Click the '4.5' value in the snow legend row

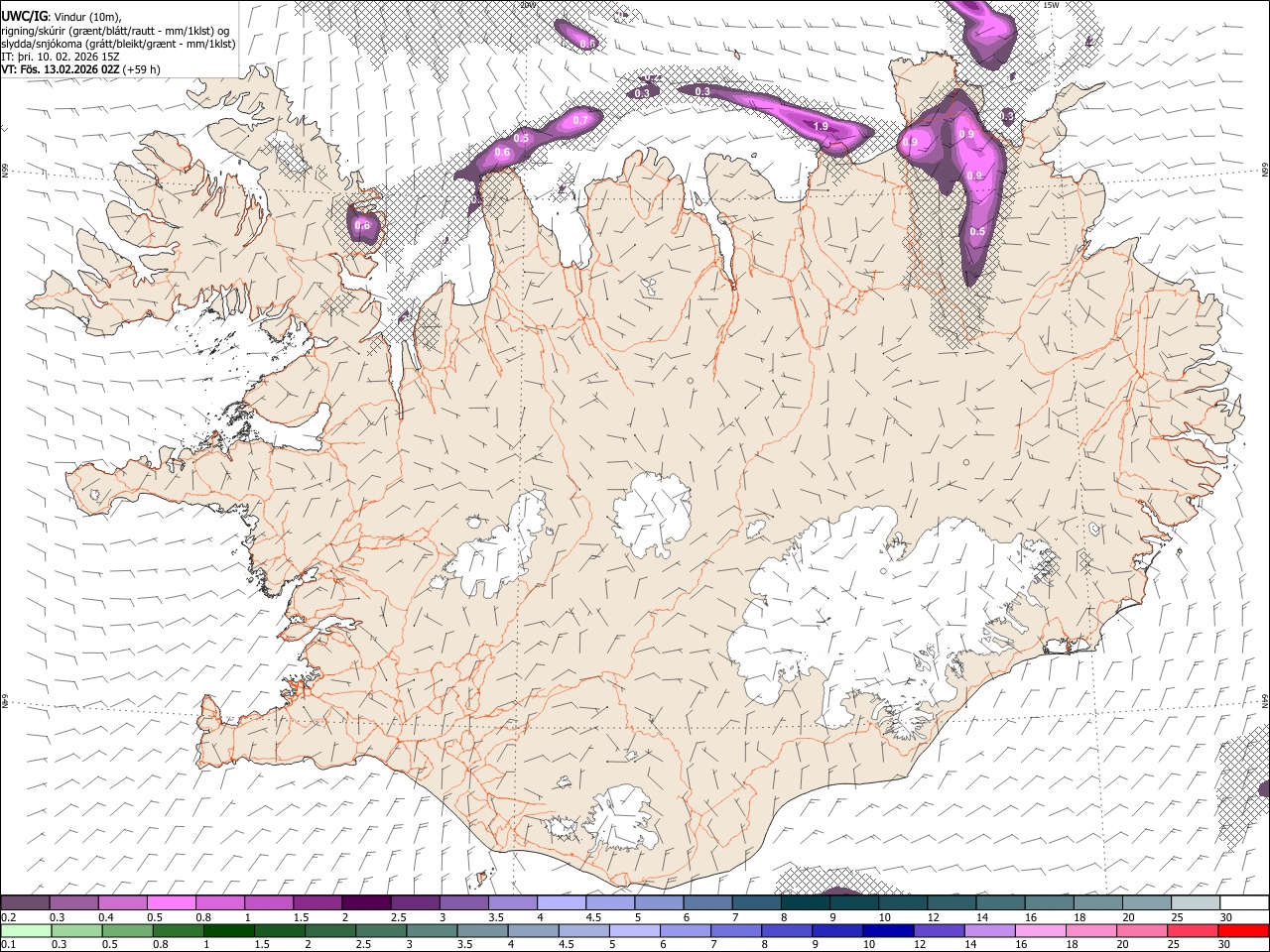[593, 917]
